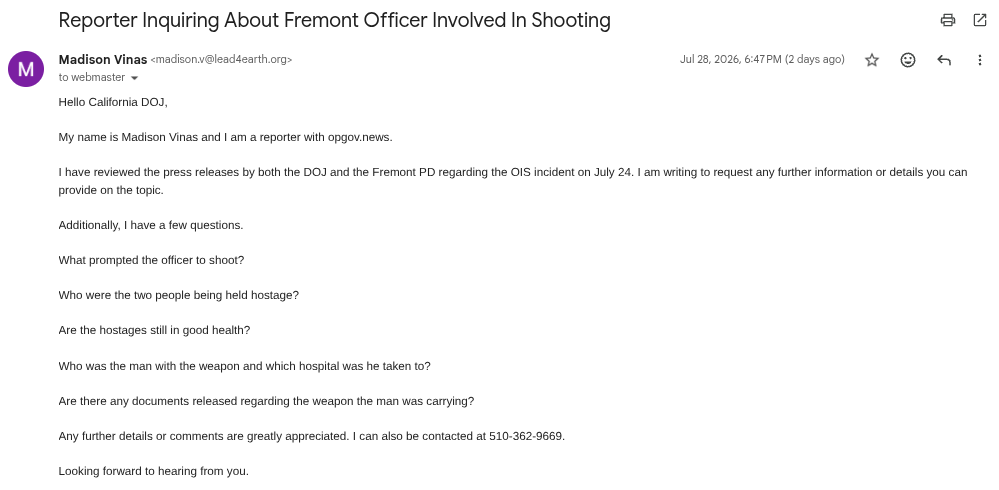Click the sender name Madison Vinas
The image size is (999, 490).
(x=103, y=59)
